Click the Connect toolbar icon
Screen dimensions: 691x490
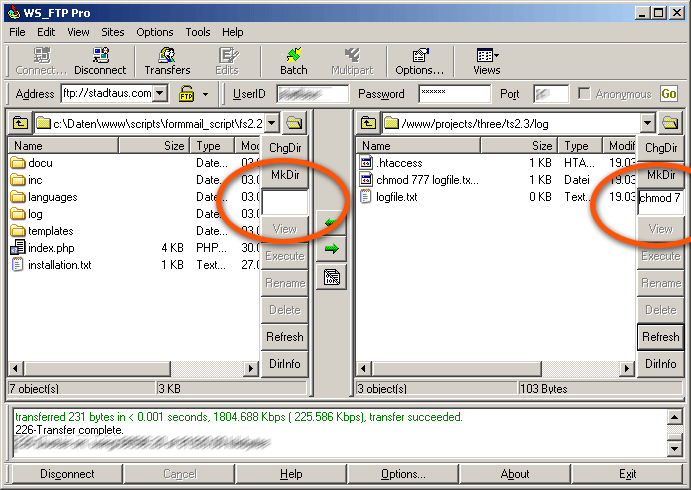(x=41, y=61)
